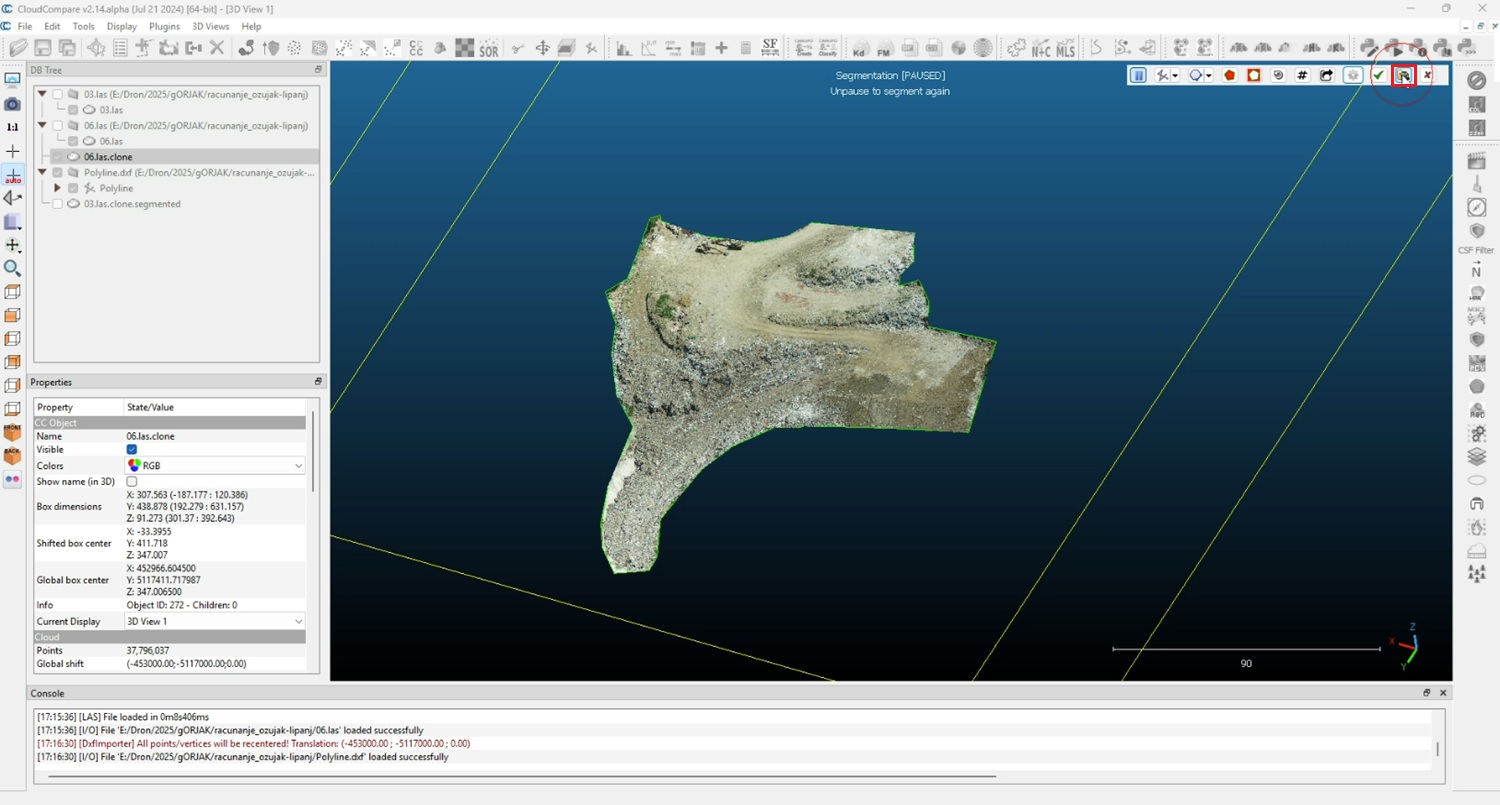1500x805 pixels.
Task: Enable the Show name (in 3D) checkbox
Action: (132, 482)
